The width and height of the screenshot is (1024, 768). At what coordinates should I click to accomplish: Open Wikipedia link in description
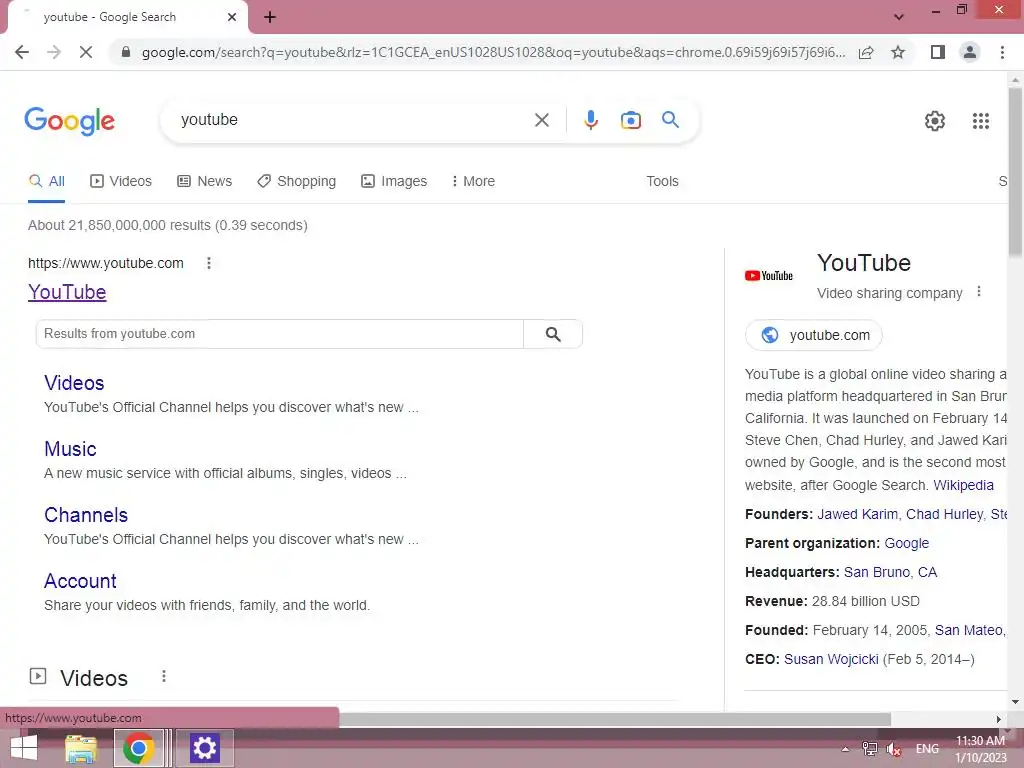click(963, 485)
